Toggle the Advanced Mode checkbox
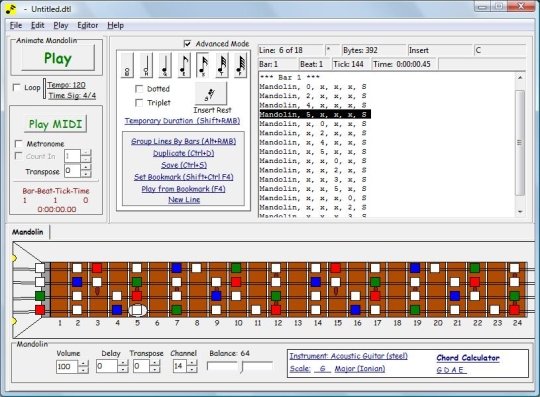The height and width of the screenshot is (397, 540). point(187,44)
